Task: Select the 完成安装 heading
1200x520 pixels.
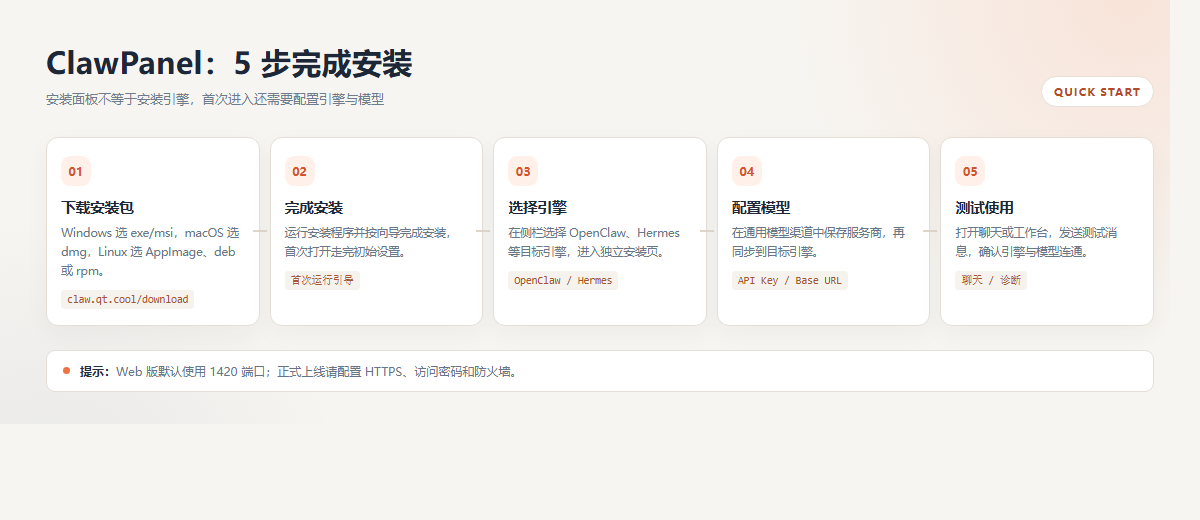Action: click(314, 208)
